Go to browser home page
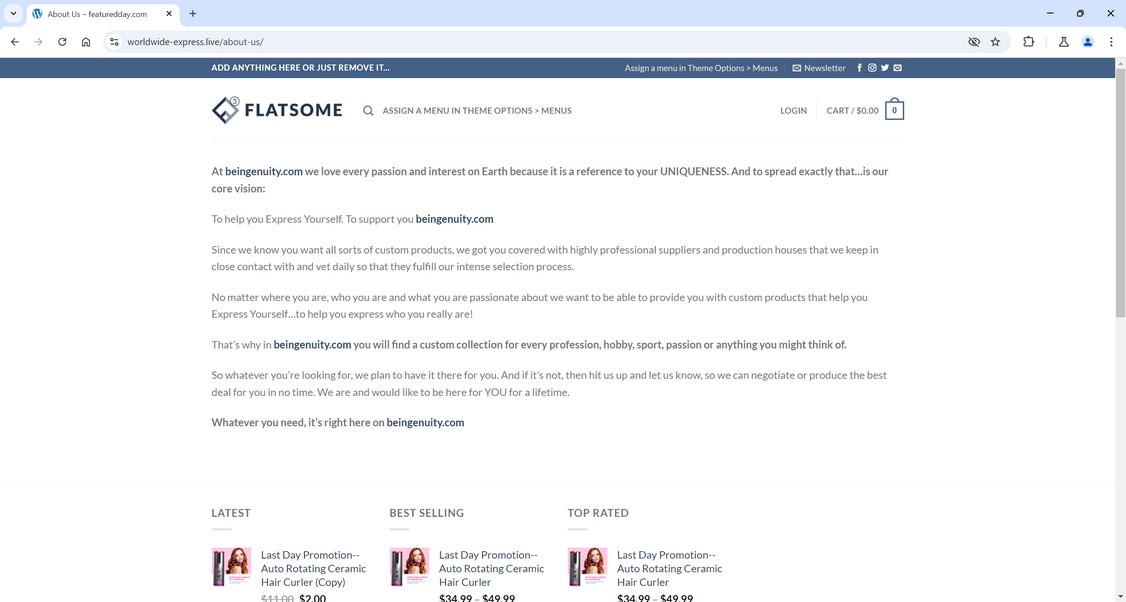 tap(86, 42)
